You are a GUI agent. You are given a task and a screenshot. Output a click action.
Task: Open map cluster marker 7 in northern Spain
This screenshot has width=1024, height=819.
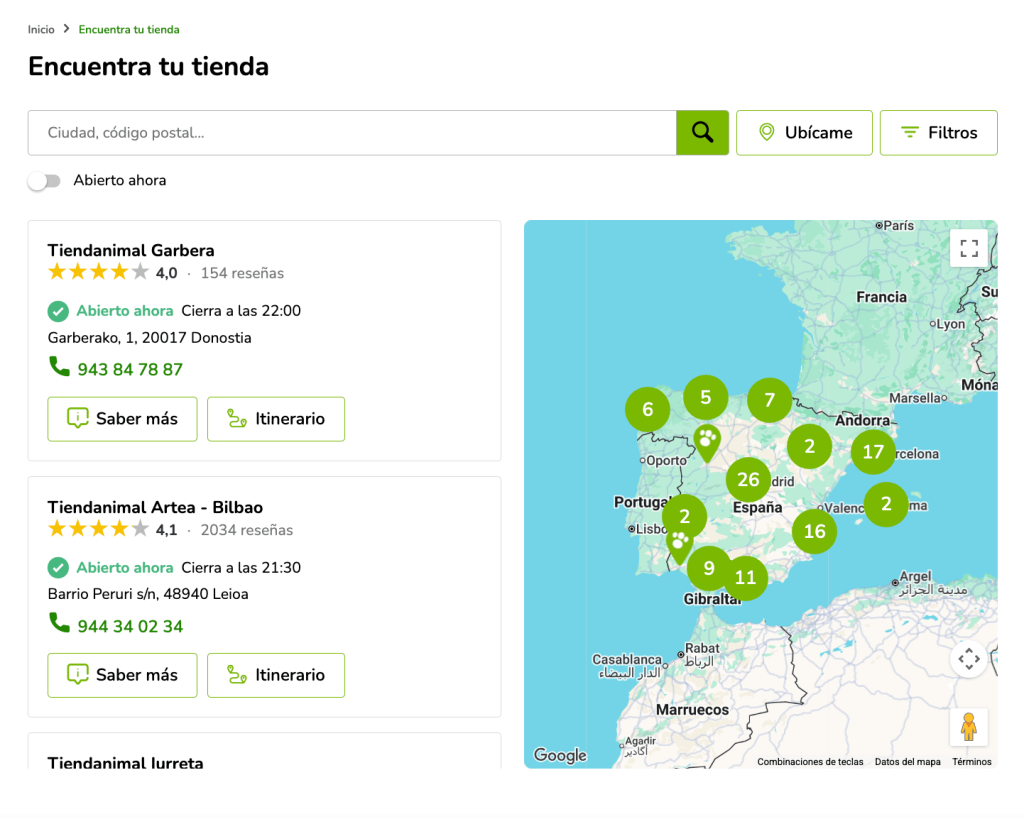pos(769,400)
